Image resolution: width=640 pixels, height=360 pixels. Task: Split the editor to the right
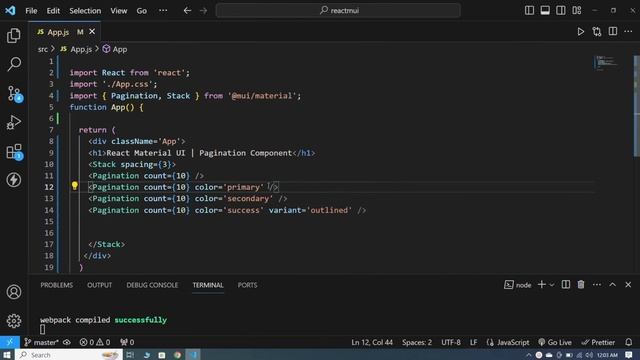613,31
